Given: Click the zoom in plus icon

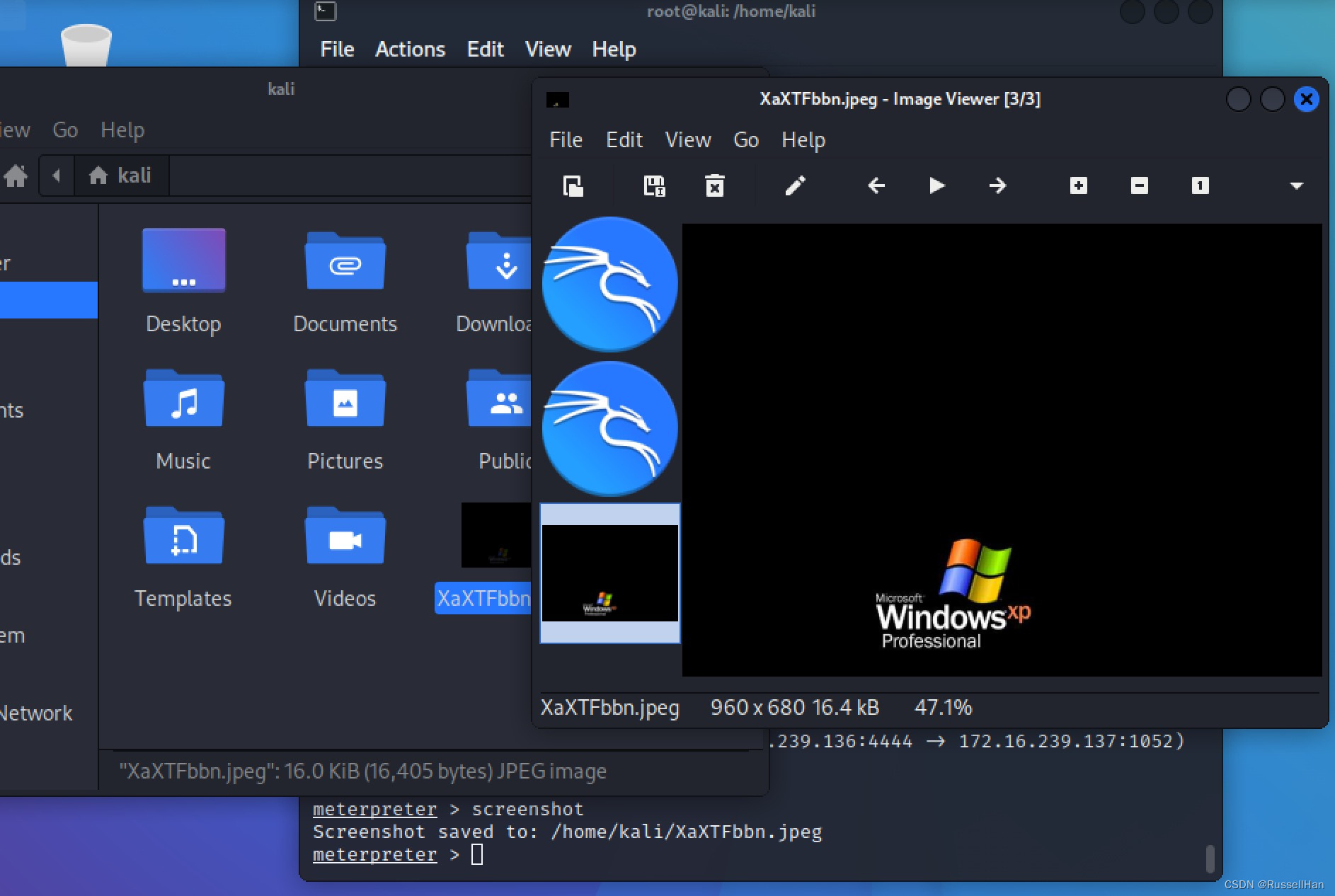Looking at the screenshot, I should pyautogui.click(x=1079, y=185).
